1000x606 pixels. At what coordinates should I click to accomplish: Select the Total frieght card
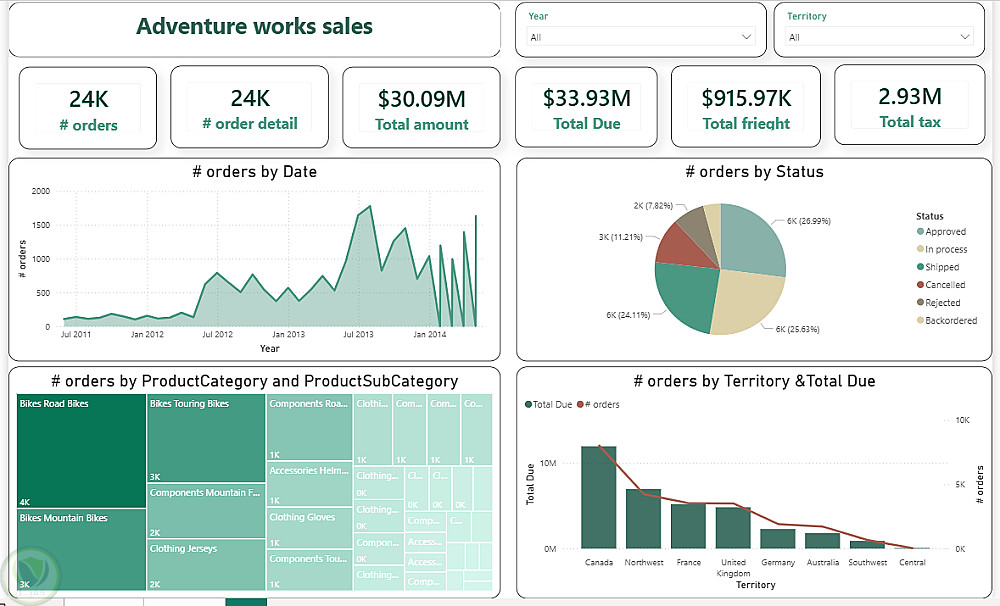point(746,109)
